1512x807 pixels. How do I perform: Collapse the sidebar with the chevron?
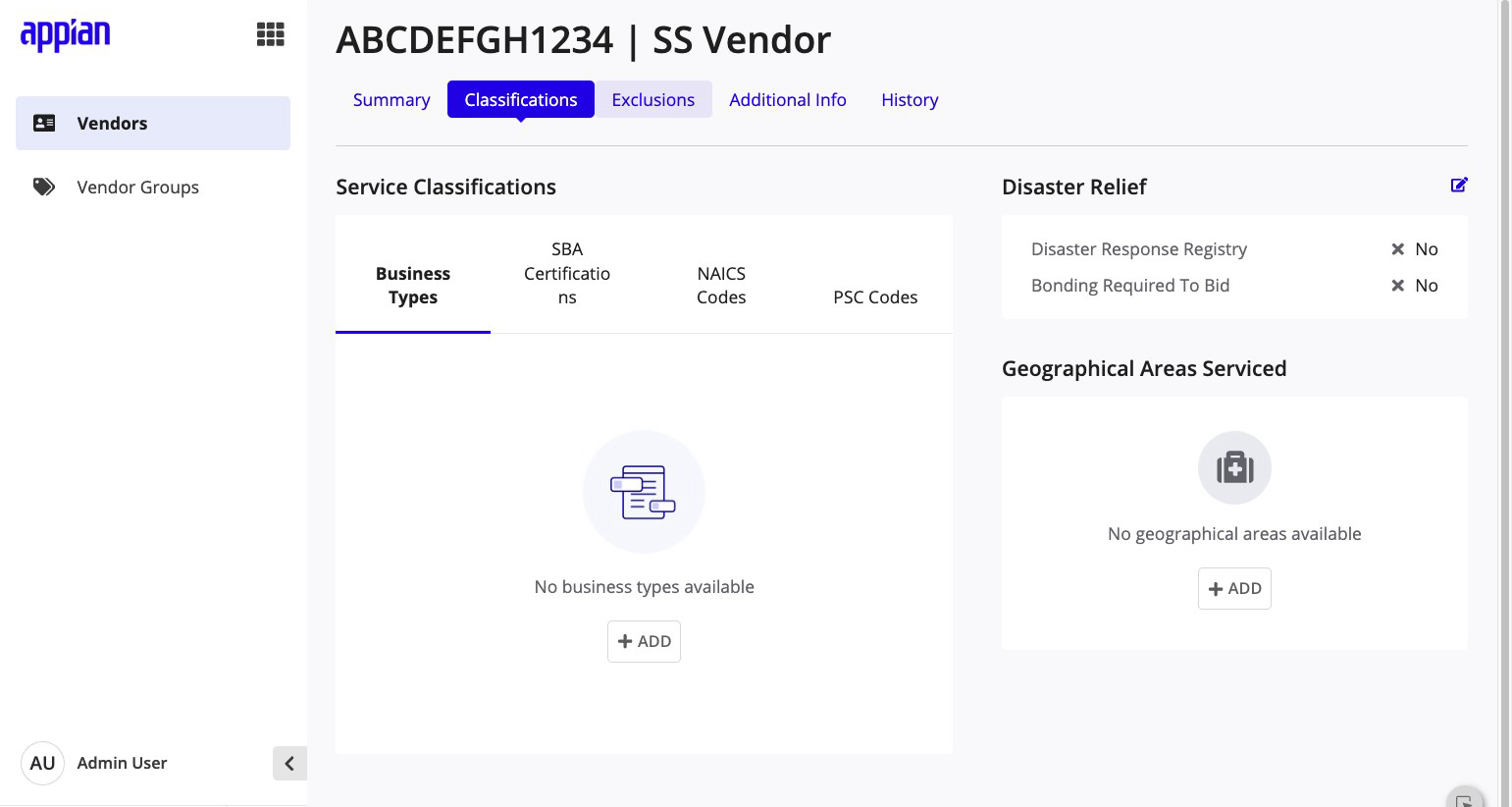pos(289,763)
